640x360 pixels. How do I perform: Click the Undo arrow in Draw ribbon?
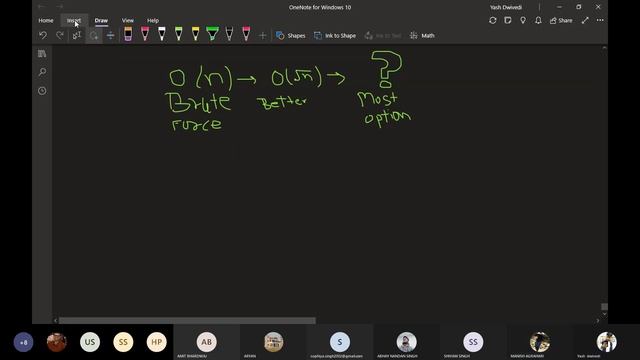click(x=43, y=36)
